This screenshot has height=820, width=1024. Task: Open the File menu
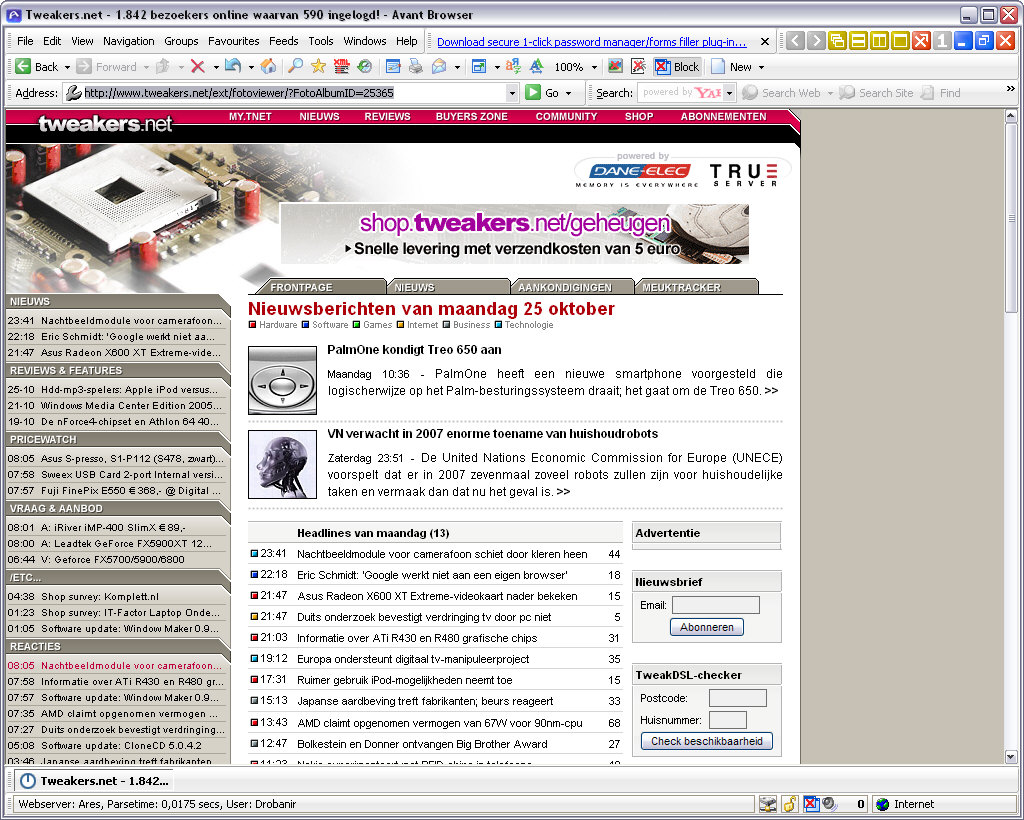[x=25, y=41]
